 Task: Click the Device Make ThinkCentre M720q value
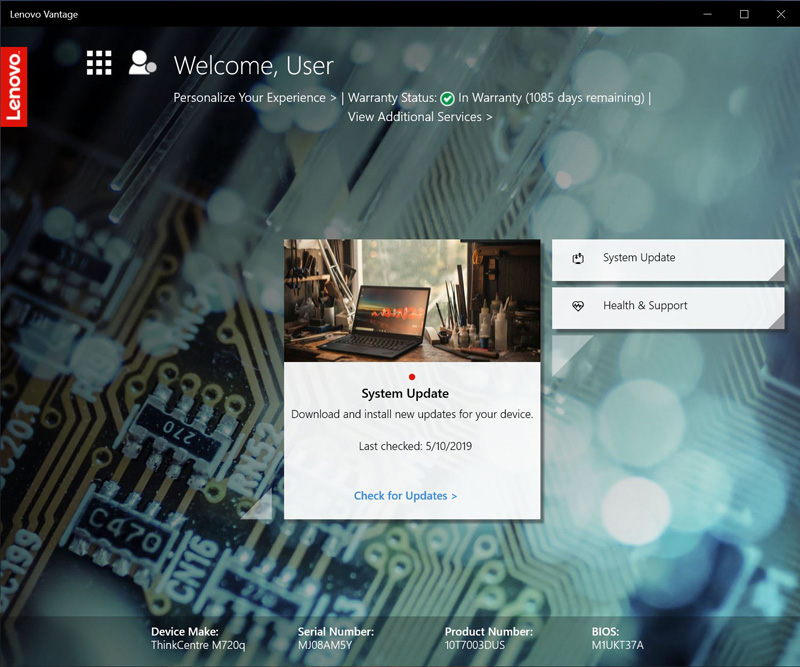[198, 645]
